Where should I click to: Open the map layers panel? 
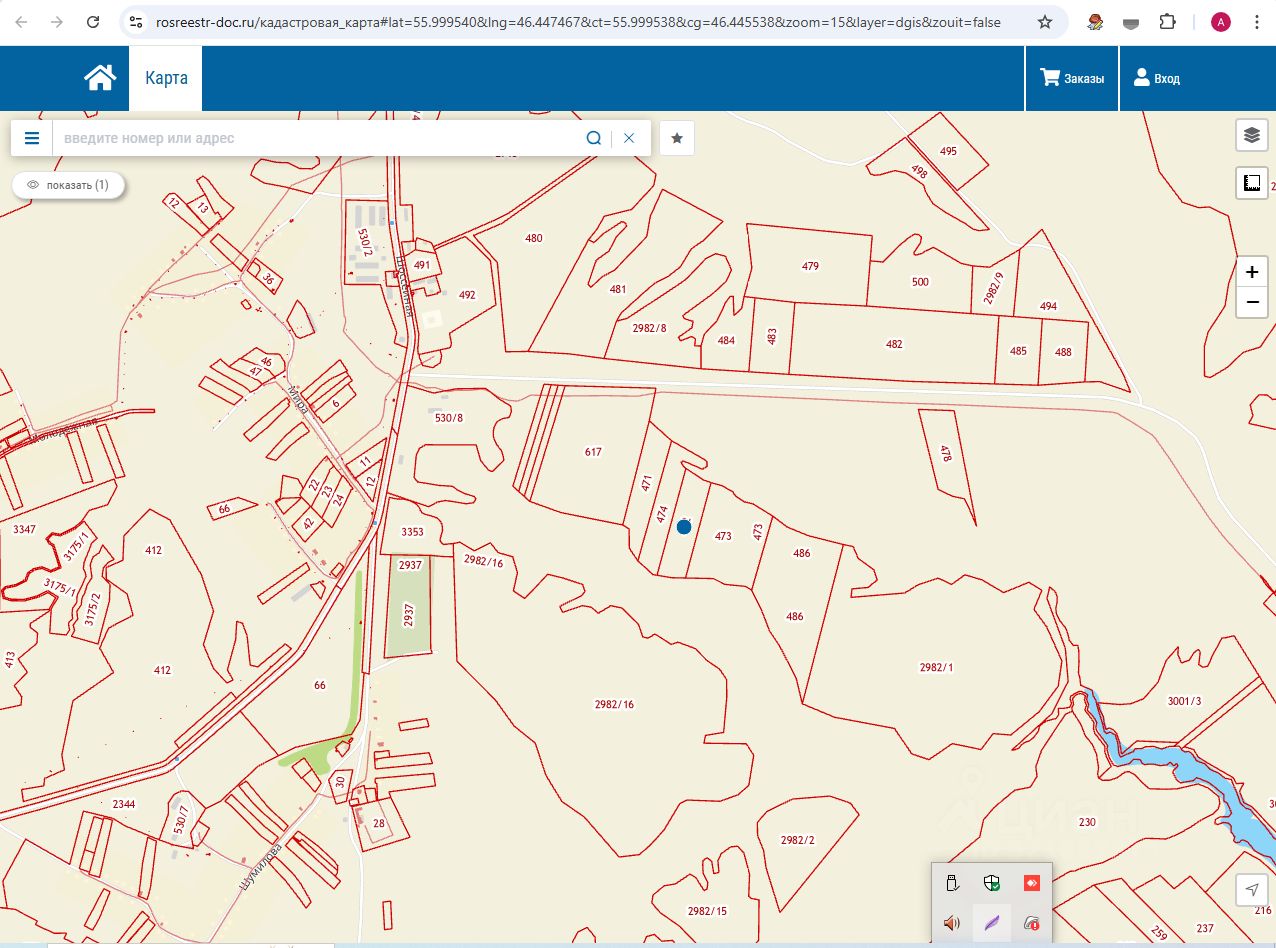1251,135
